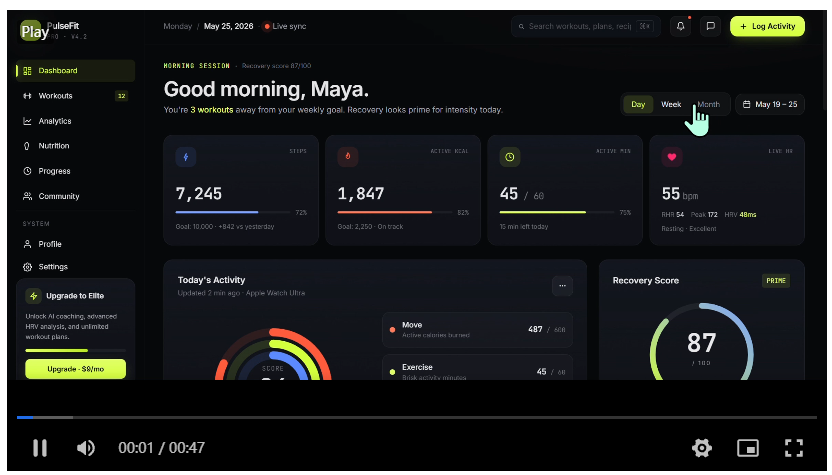
Task: Click the Steps lightning bolt icon
Action: pos(186,157)
